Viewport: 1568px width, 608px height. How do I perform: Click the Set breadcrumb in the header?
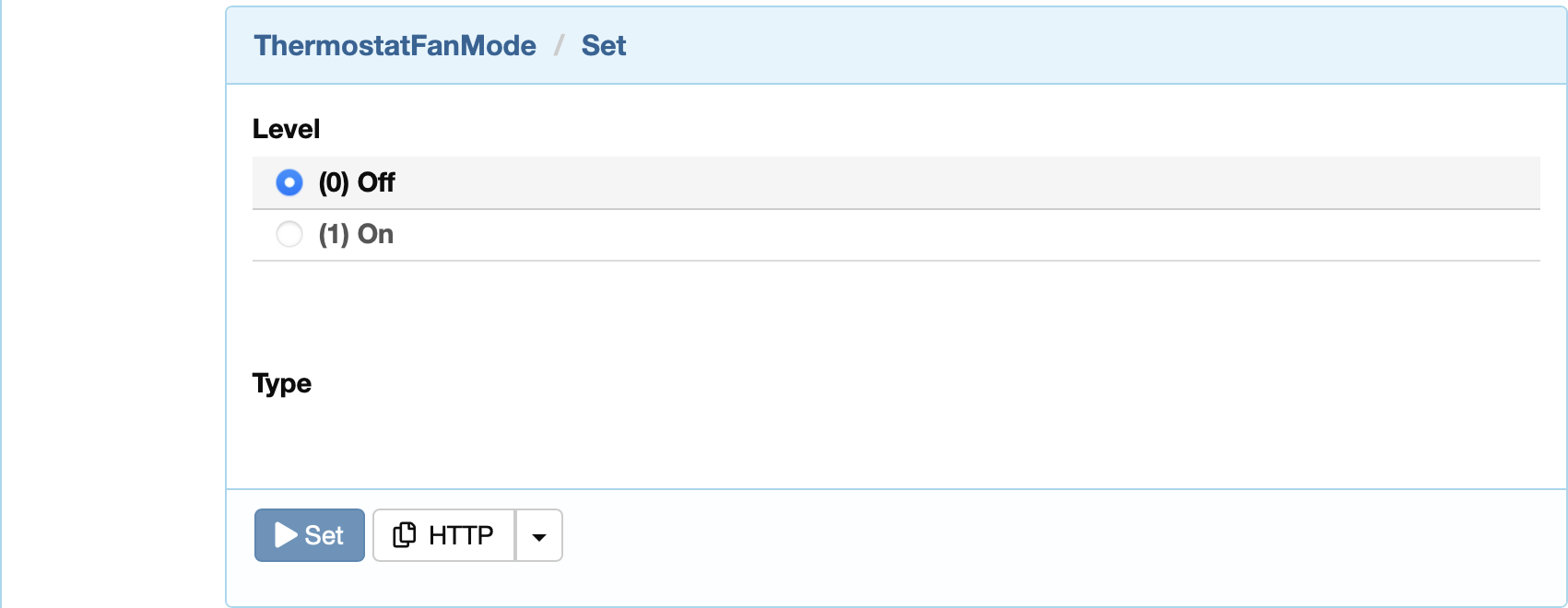pos(604,45)
